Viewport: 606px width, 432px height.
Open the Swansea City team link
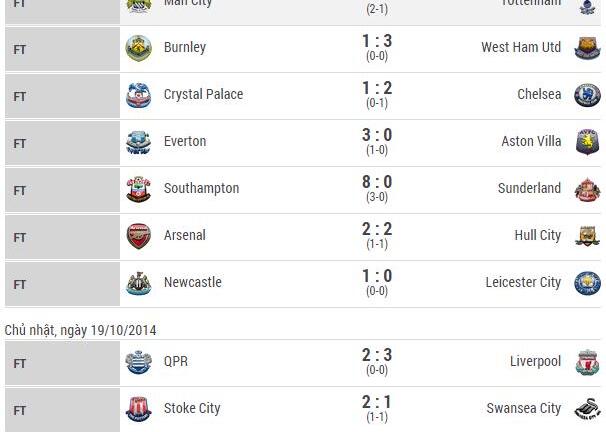523,408
